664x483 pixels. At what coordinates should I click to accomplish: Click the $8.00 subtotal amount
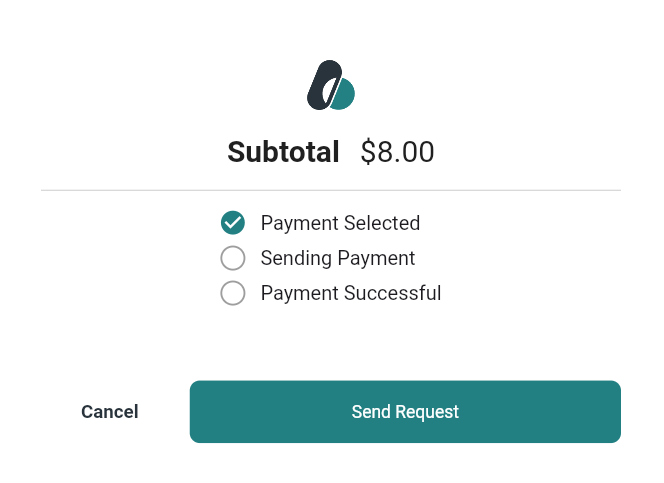tap(397, 152)
